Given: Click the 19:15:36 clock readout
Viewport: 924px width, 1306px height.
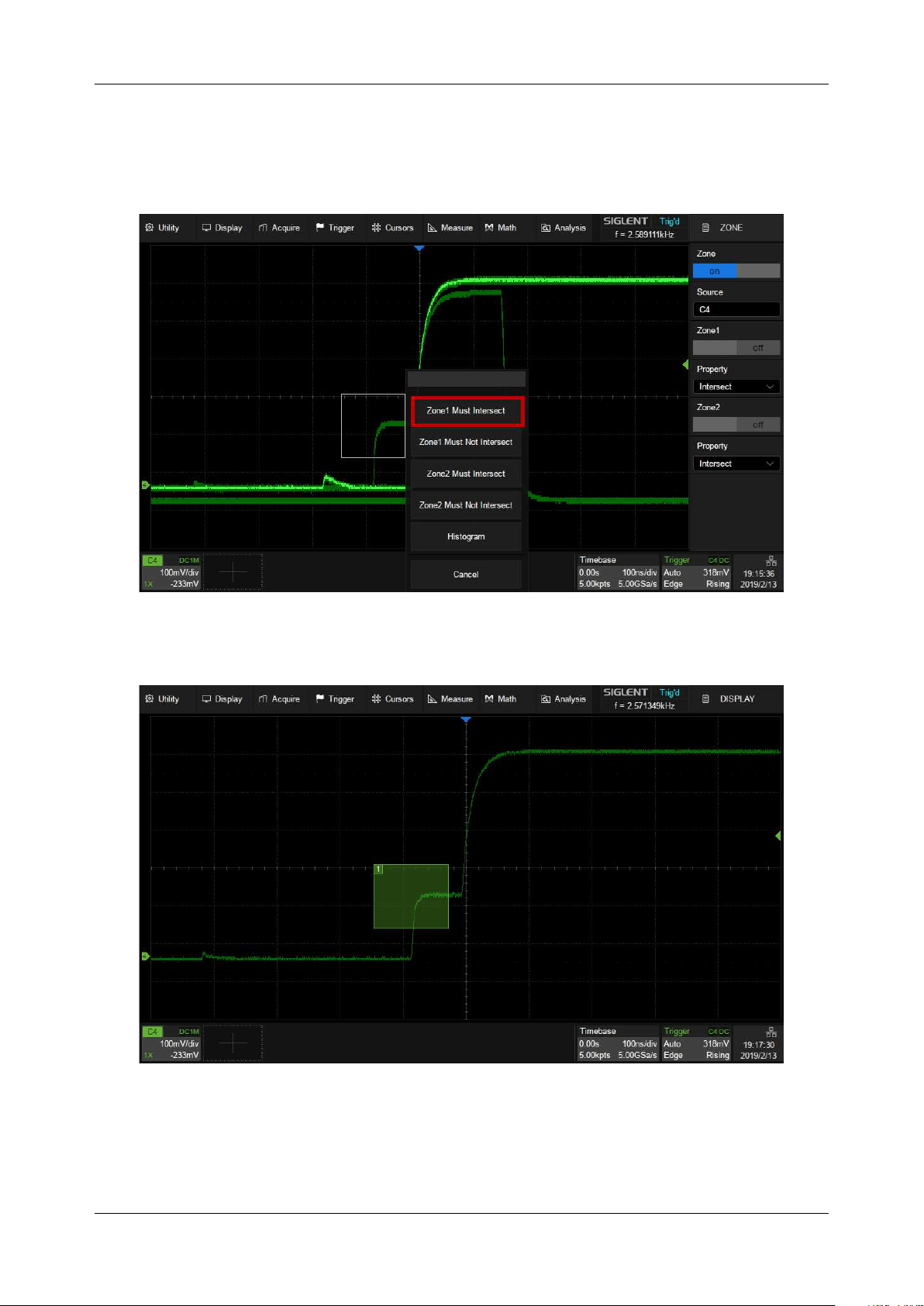Looking at the screenshot, I should pos(758,574).
